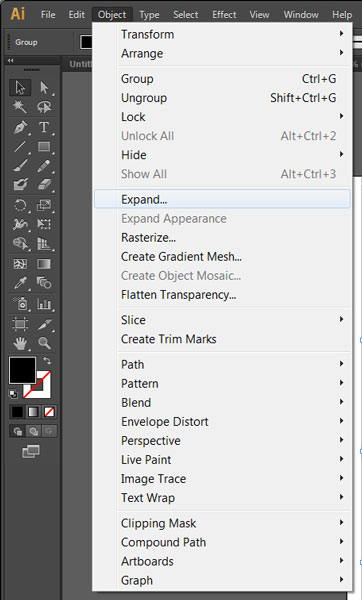Viewport: 362px width, 600px height.
Task: Activate the Zoom magnifier tool
Action: click(x=44, y=343)
